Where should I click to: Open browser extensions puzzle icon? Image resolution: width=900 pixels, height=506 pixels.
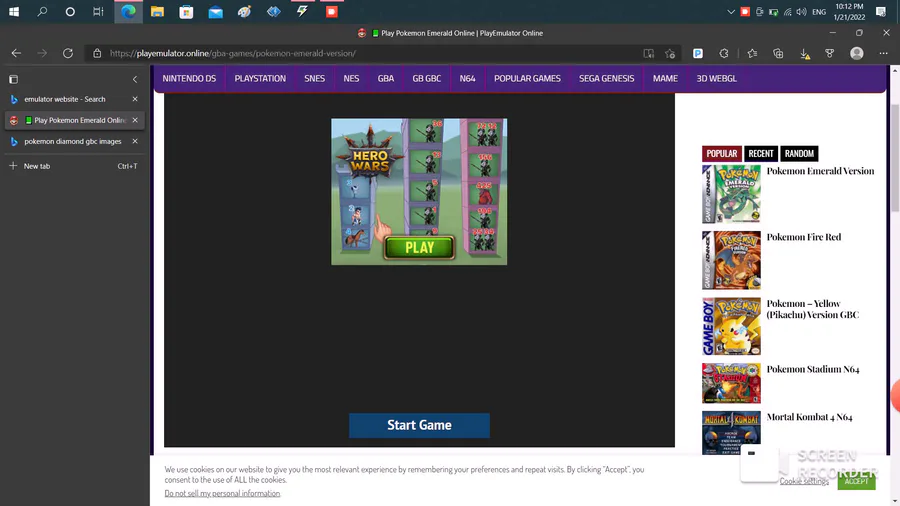tap(724, 53)
